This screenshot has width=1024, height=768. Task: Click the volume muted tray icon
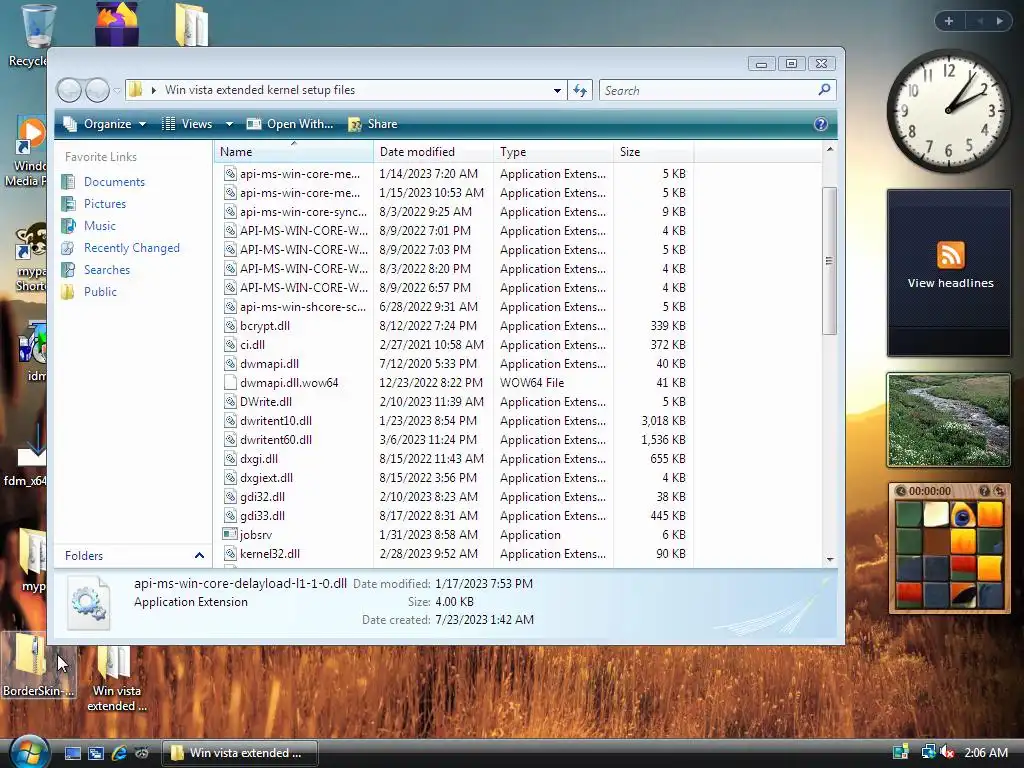(x=947, y=752)
